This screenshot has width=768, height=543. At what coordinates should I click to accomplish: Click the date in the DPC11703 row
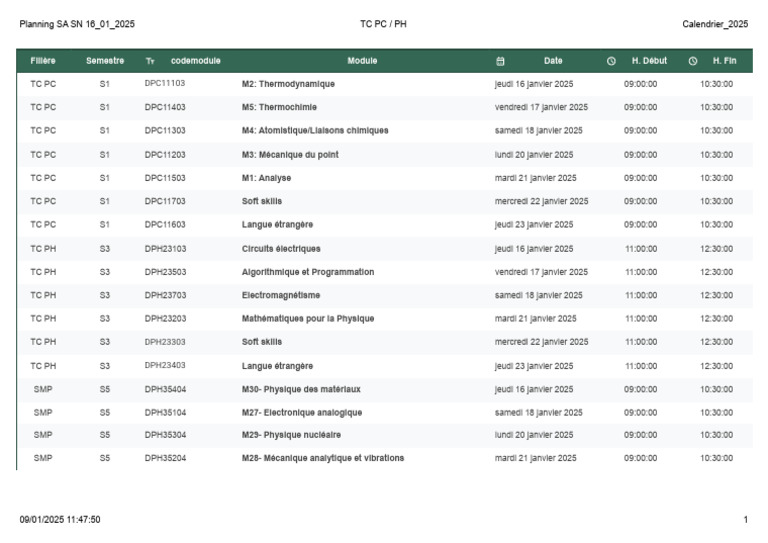pos(541,201)
